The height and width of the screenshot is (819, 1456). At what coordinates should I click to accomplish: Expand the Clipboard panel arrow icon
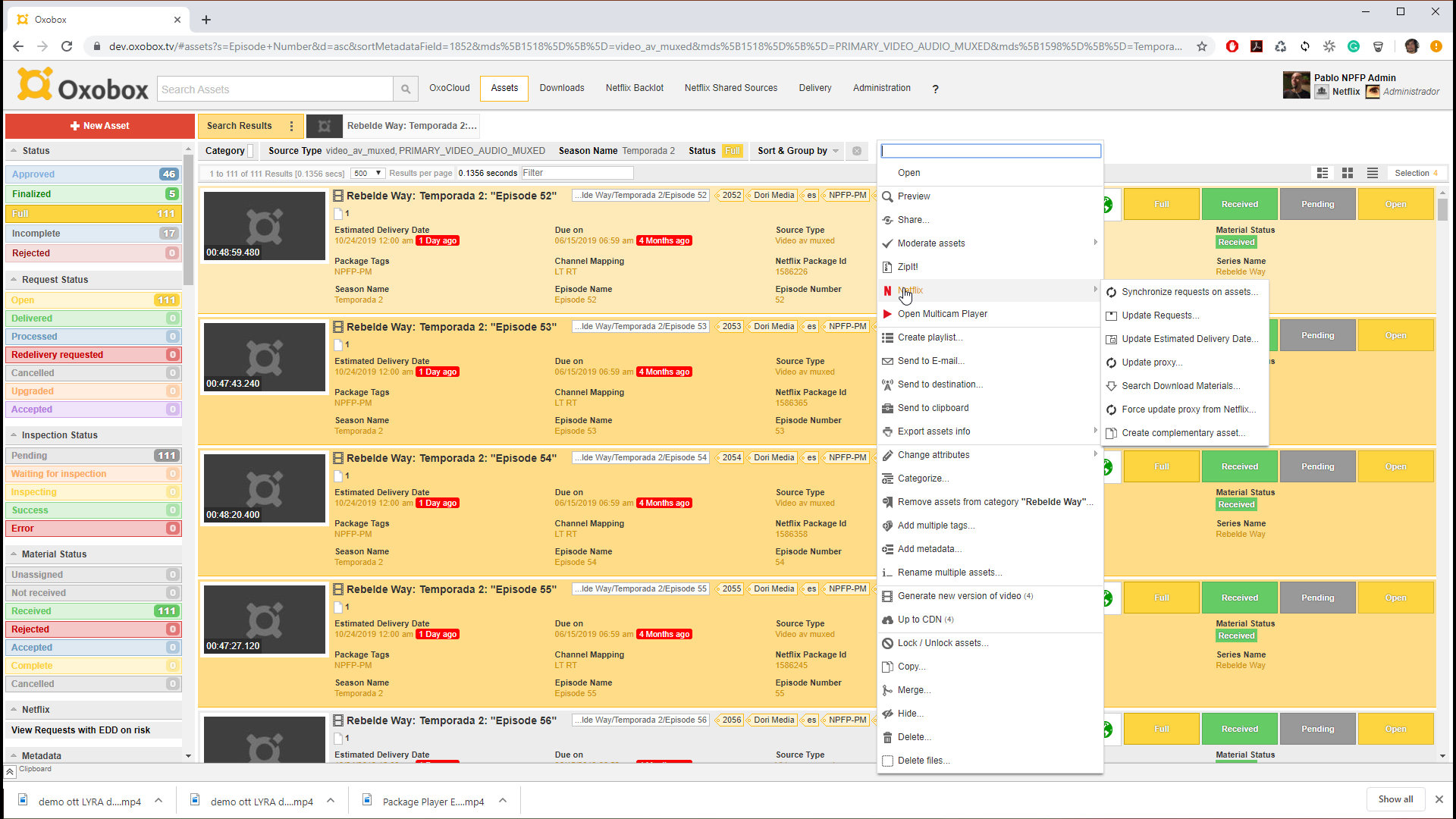coord(10,771)
